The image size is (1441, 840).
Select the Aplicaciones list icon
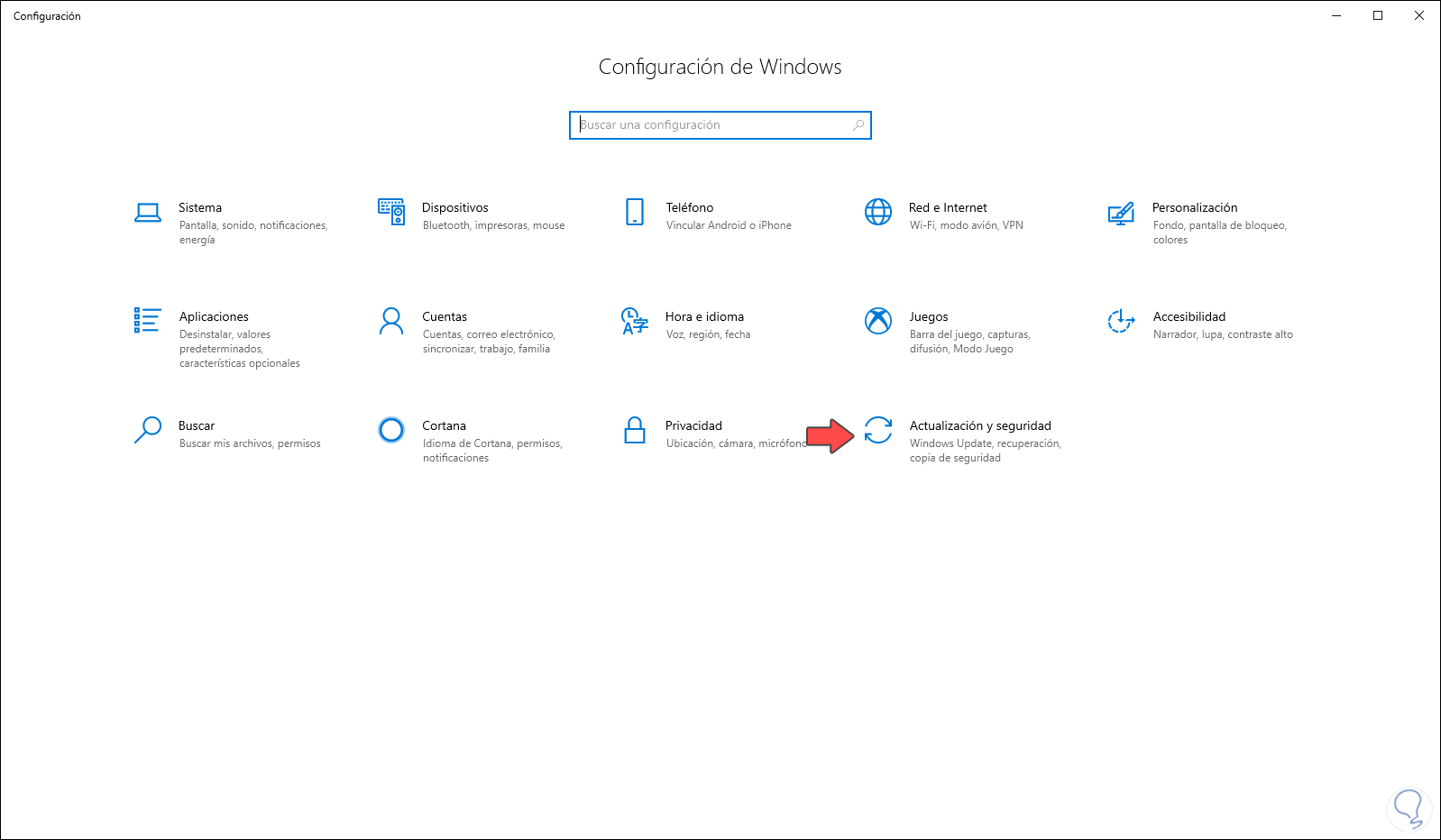(147, 320)
